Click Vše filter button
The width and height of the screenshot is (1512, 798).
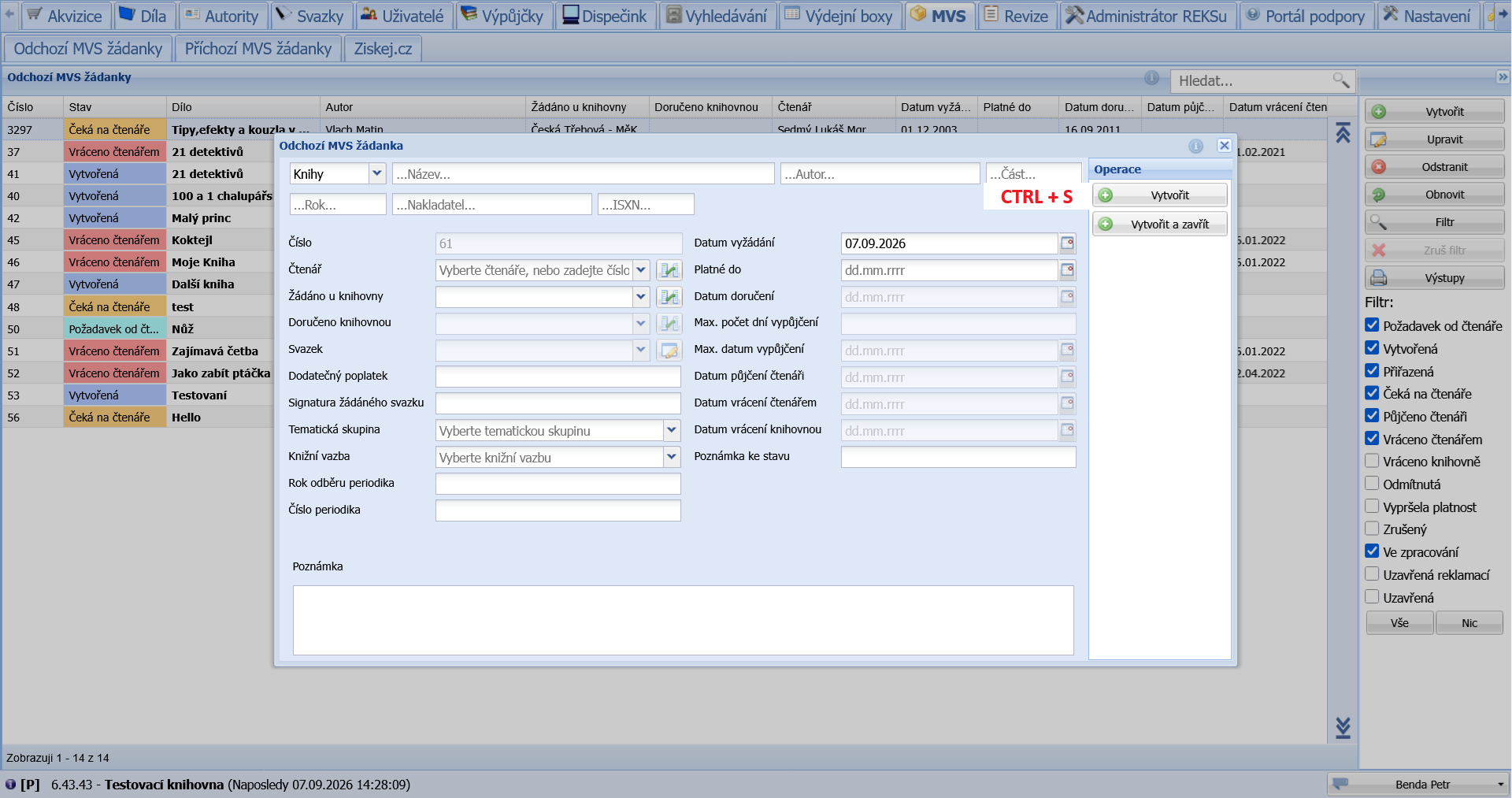1399,623
